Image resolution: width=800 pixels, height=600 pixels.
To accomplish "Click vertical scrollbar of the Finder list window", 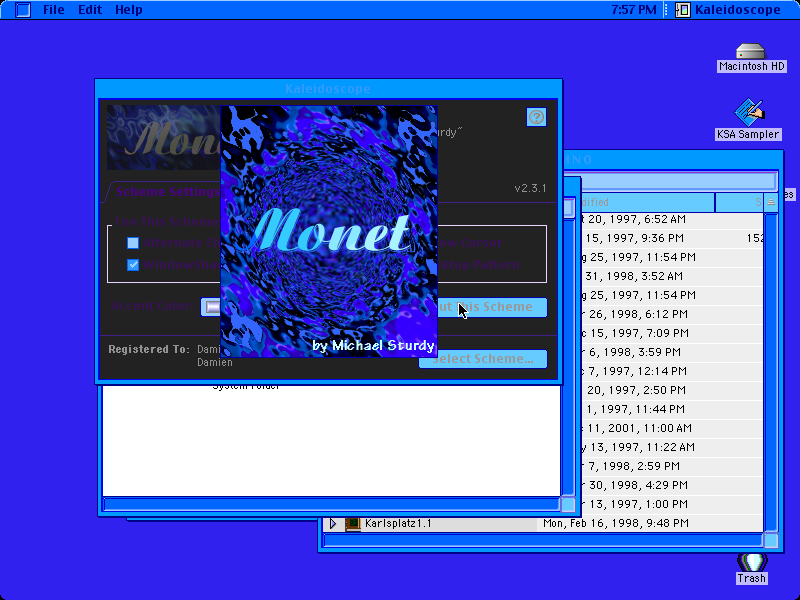I will [x=771, y=372].
